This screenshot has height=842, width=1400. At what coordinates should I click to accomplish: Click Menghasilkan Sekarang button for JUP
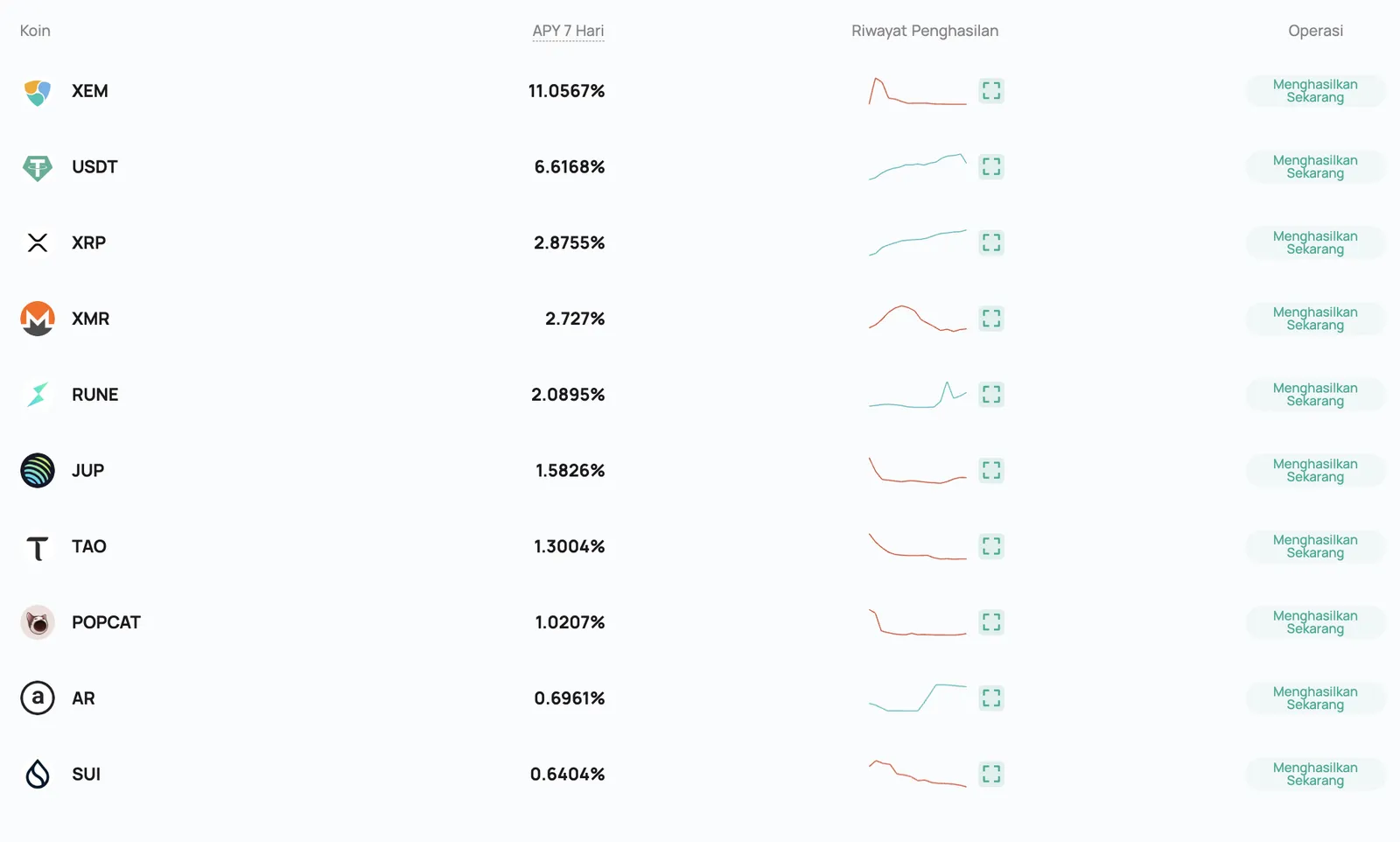click(x=1315, y=470)
